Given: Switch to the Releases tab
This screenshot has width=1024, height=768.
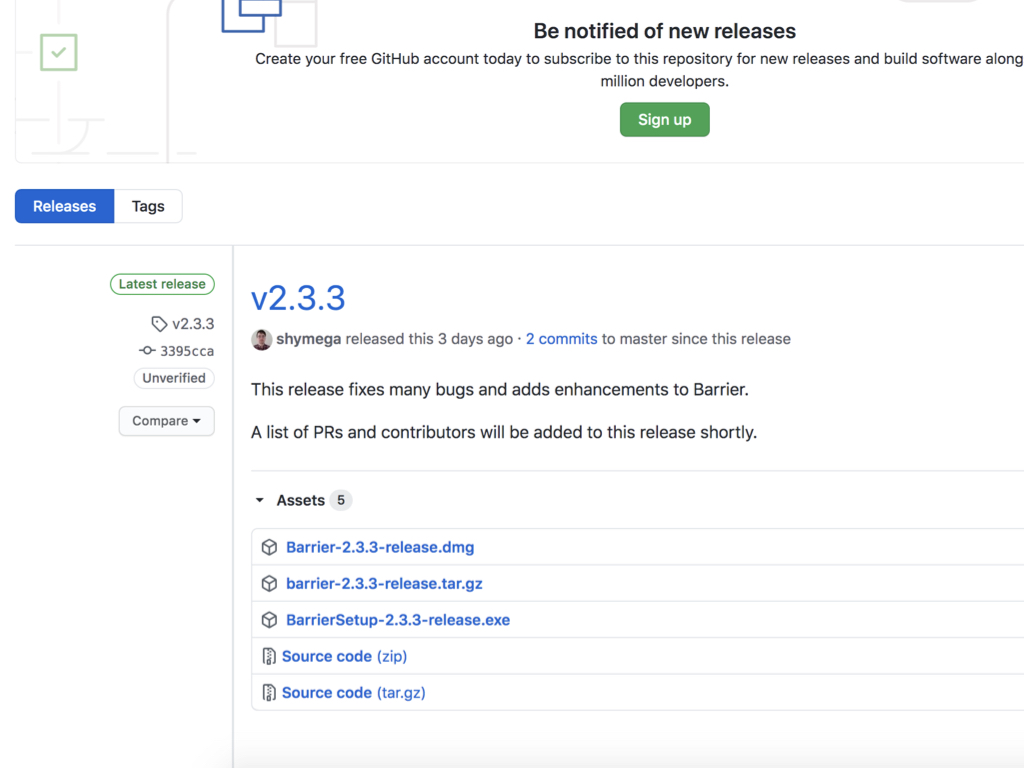Looking at the screenshot, I should pyautogui.click(x=65, y=206).
